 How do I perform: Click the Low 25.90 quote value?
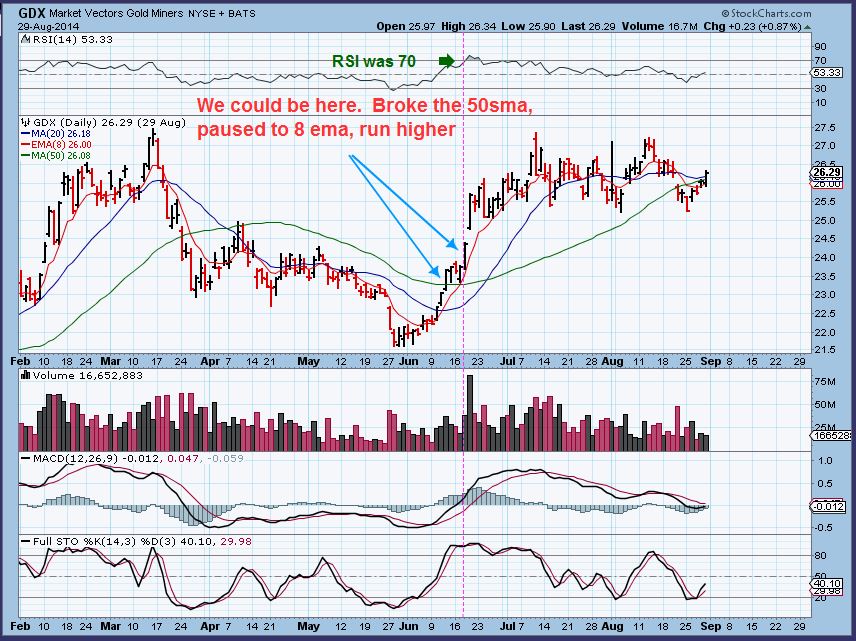tap(527, 26)
